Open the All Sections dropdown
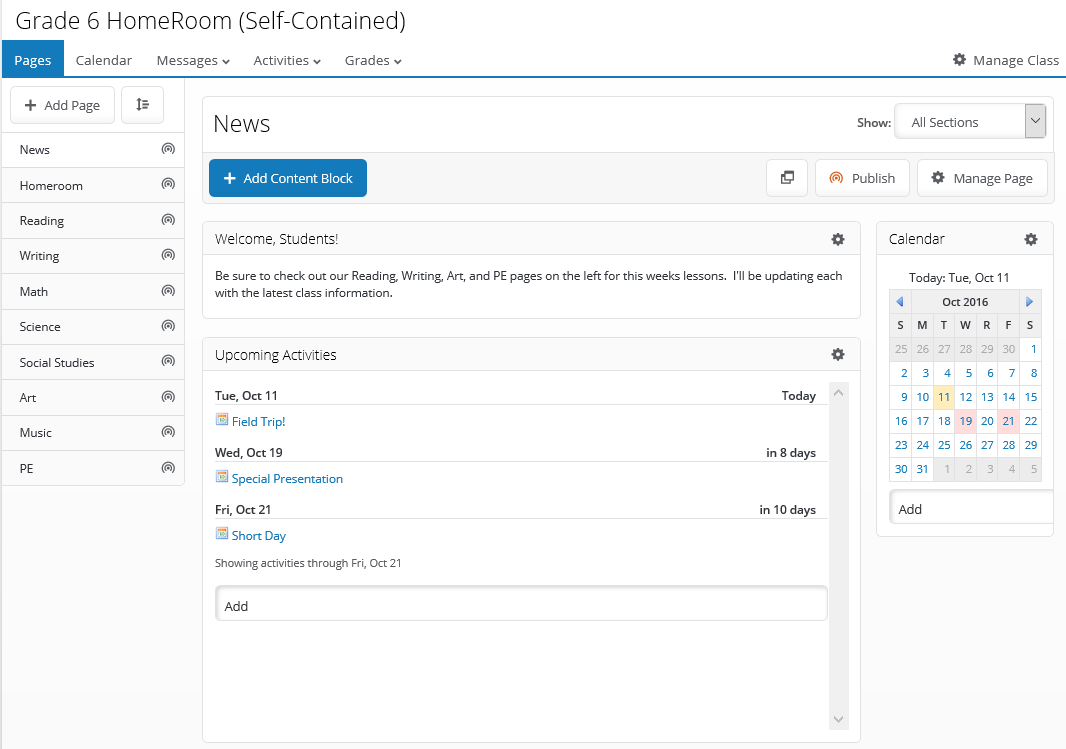 tap(969, 122)
